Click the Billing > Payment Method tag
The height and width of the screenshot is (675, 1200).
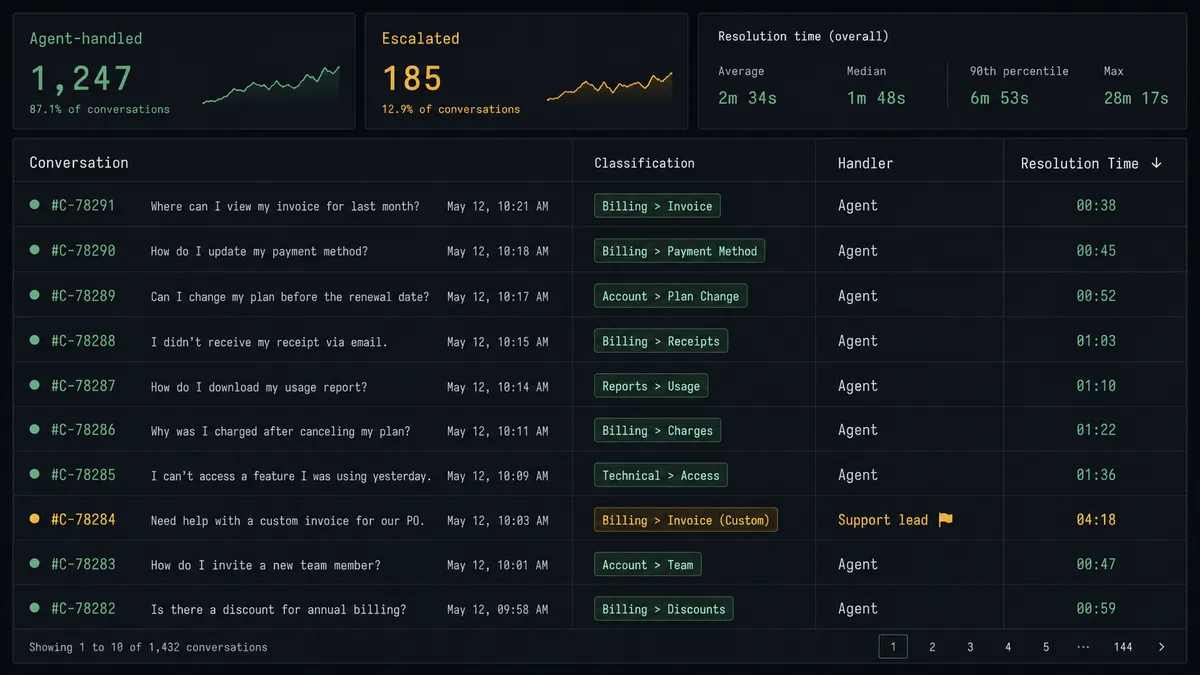pos(680,251)
